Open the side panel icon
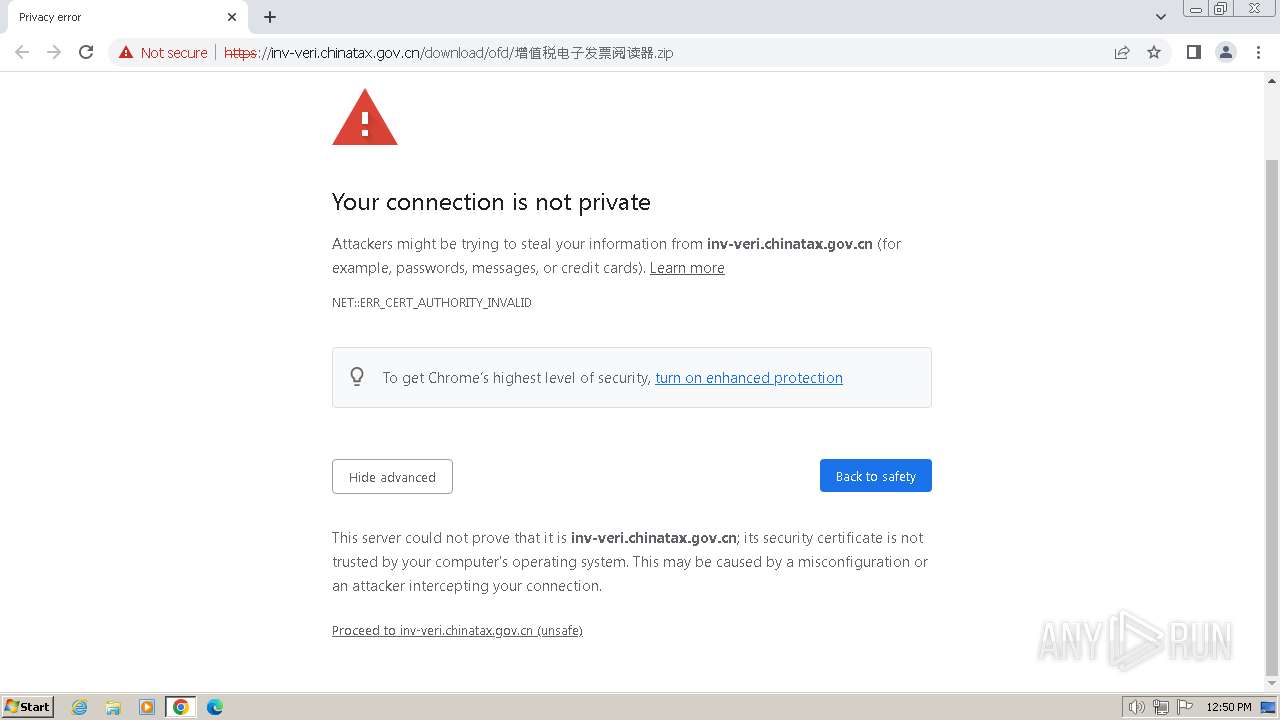The height and width of the screenshot is (720, 1280). 1193,52
